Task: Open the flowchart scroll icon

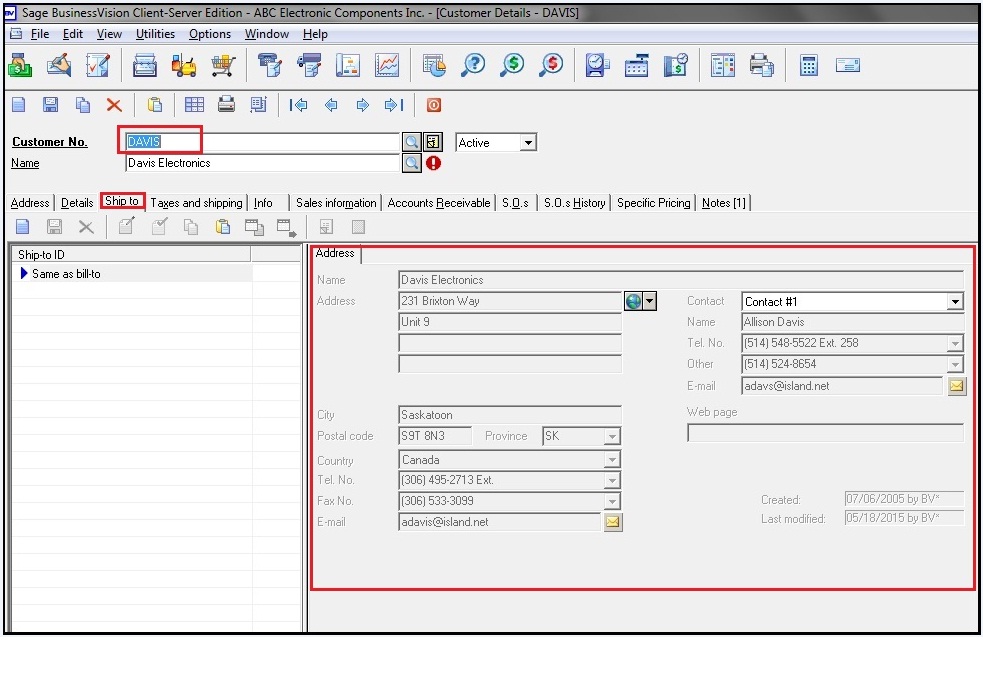Action: pos(348,65)
